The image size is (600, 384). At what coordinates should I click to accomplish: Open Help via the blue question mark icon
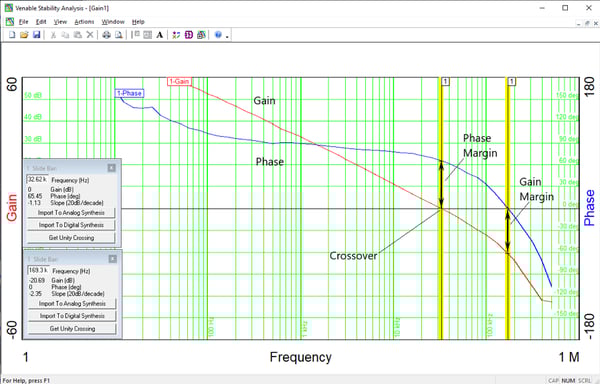pyautogui.click(x=218, y=35)
